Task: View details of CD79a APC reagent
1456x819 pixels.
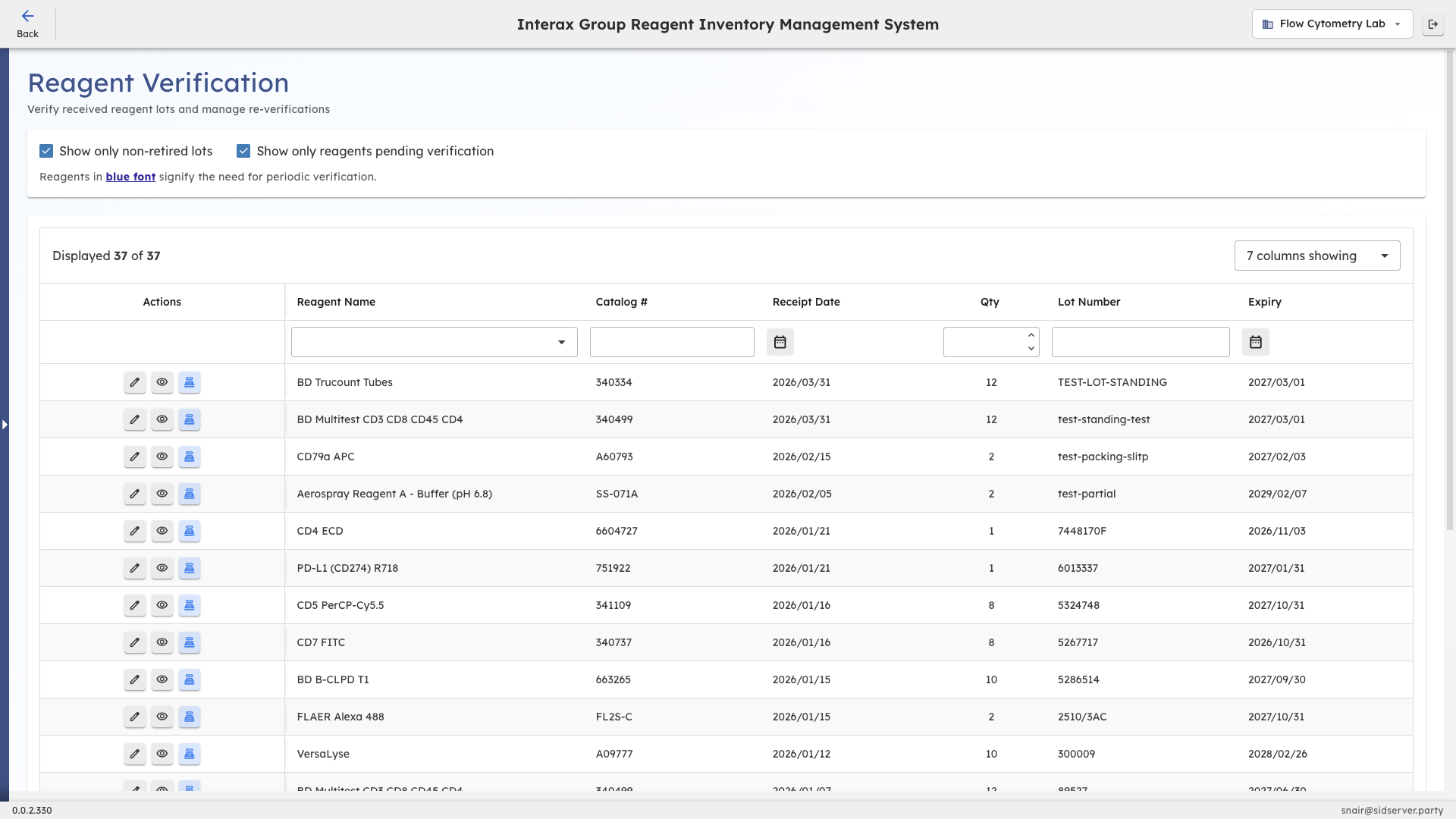Action: [x=162, y=457]
